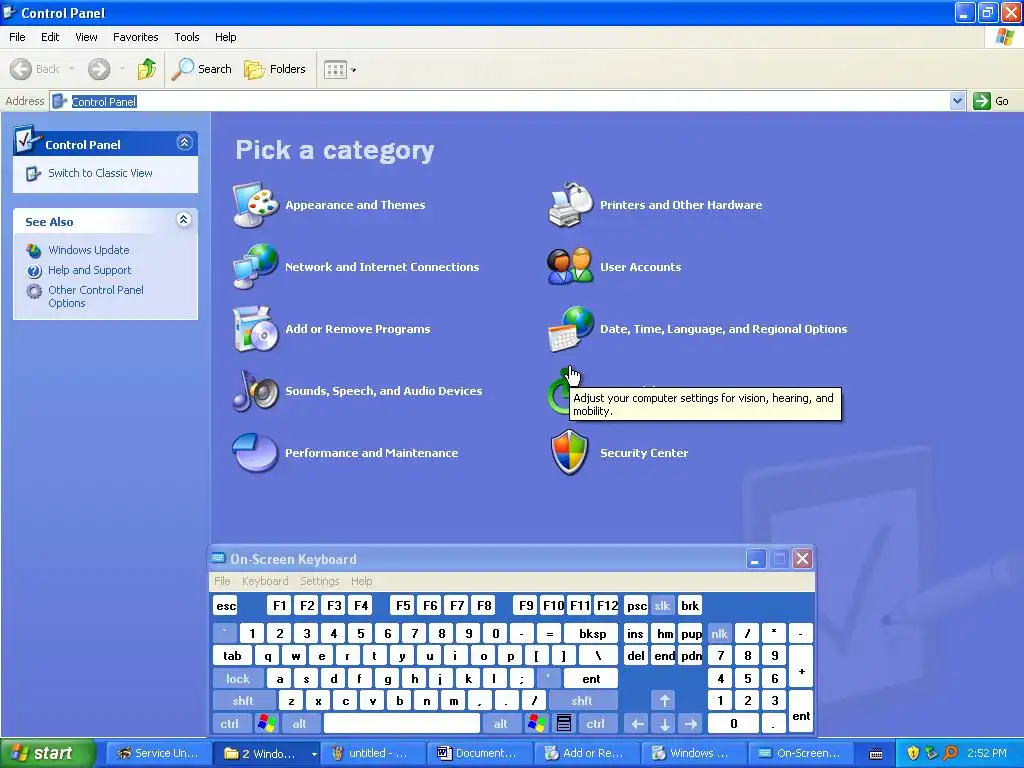Toggle the nlk (num lock) key

pyautogui.click(x=719, y=633)
